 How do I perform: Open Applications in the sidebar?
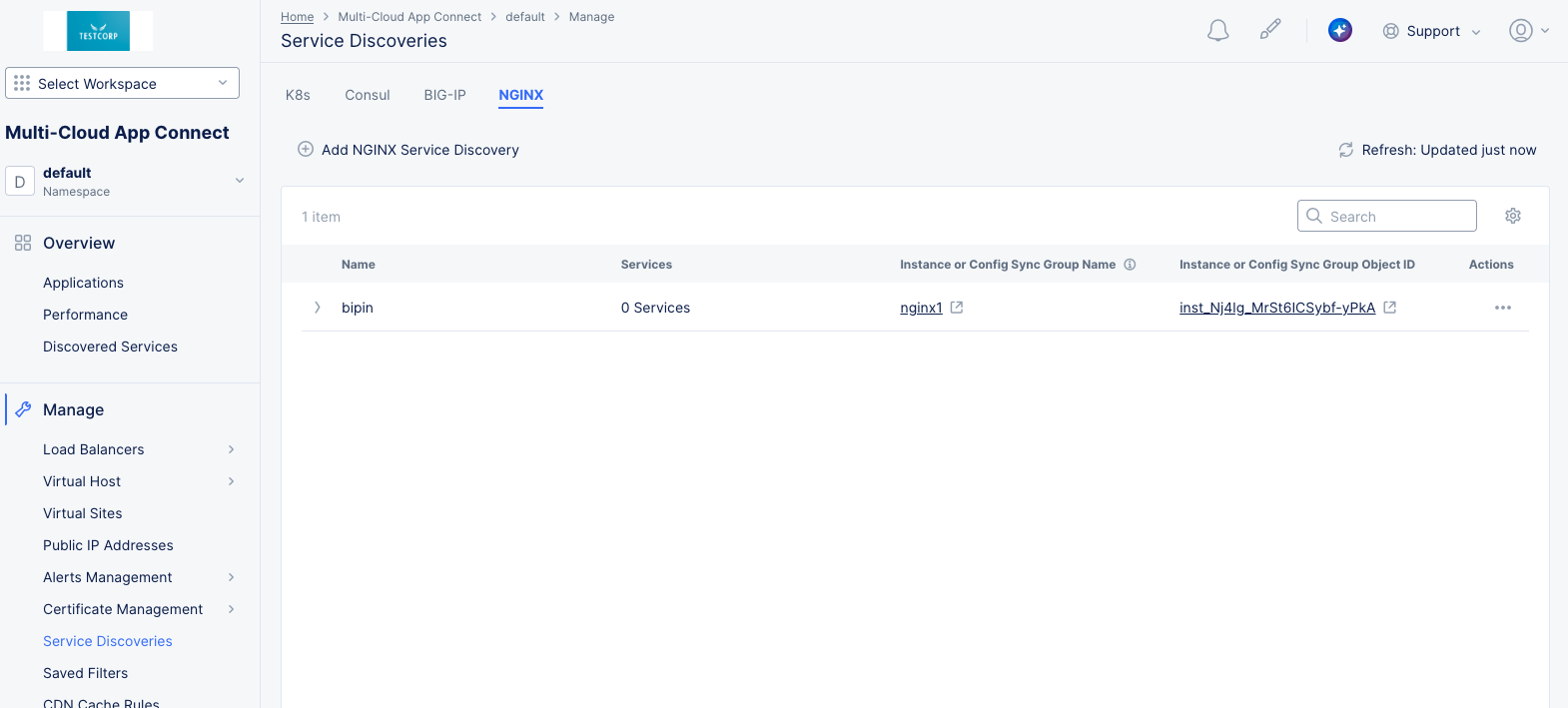[x=84, y=283]
